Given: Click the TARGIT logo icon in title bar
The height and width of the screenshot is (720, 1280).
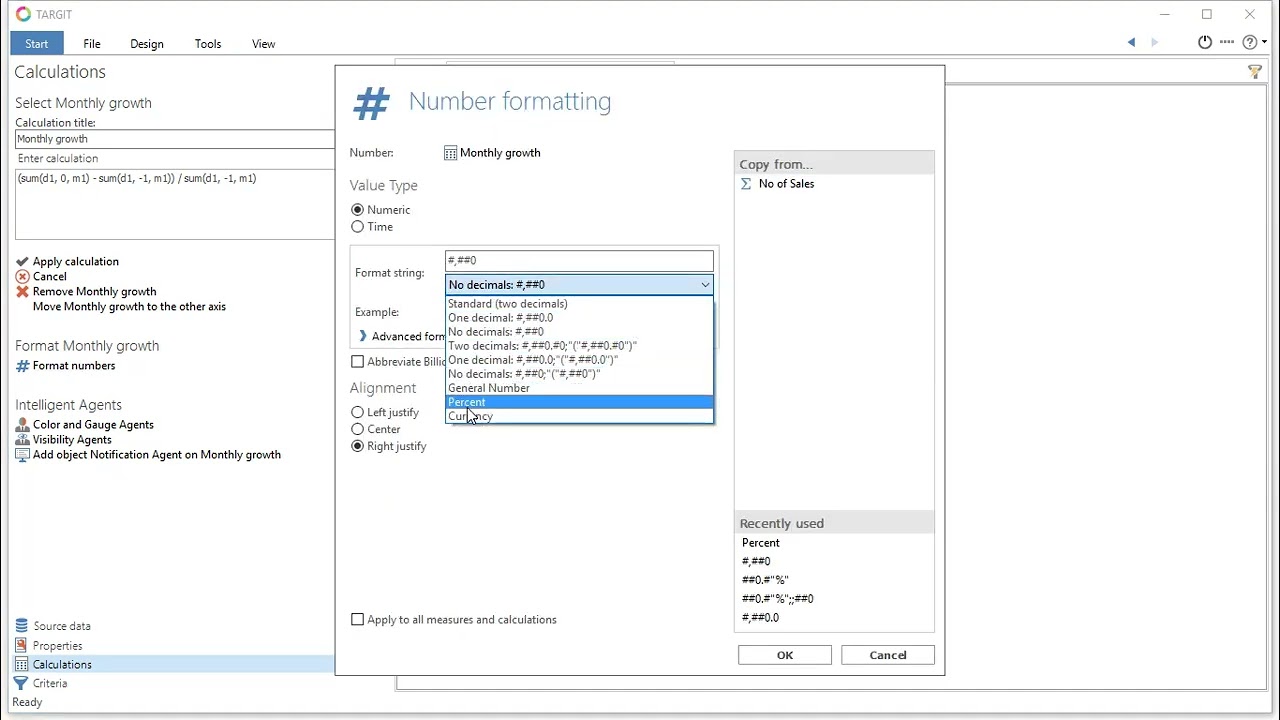Looking at the screenshot, I should click(x=23, y=14).
